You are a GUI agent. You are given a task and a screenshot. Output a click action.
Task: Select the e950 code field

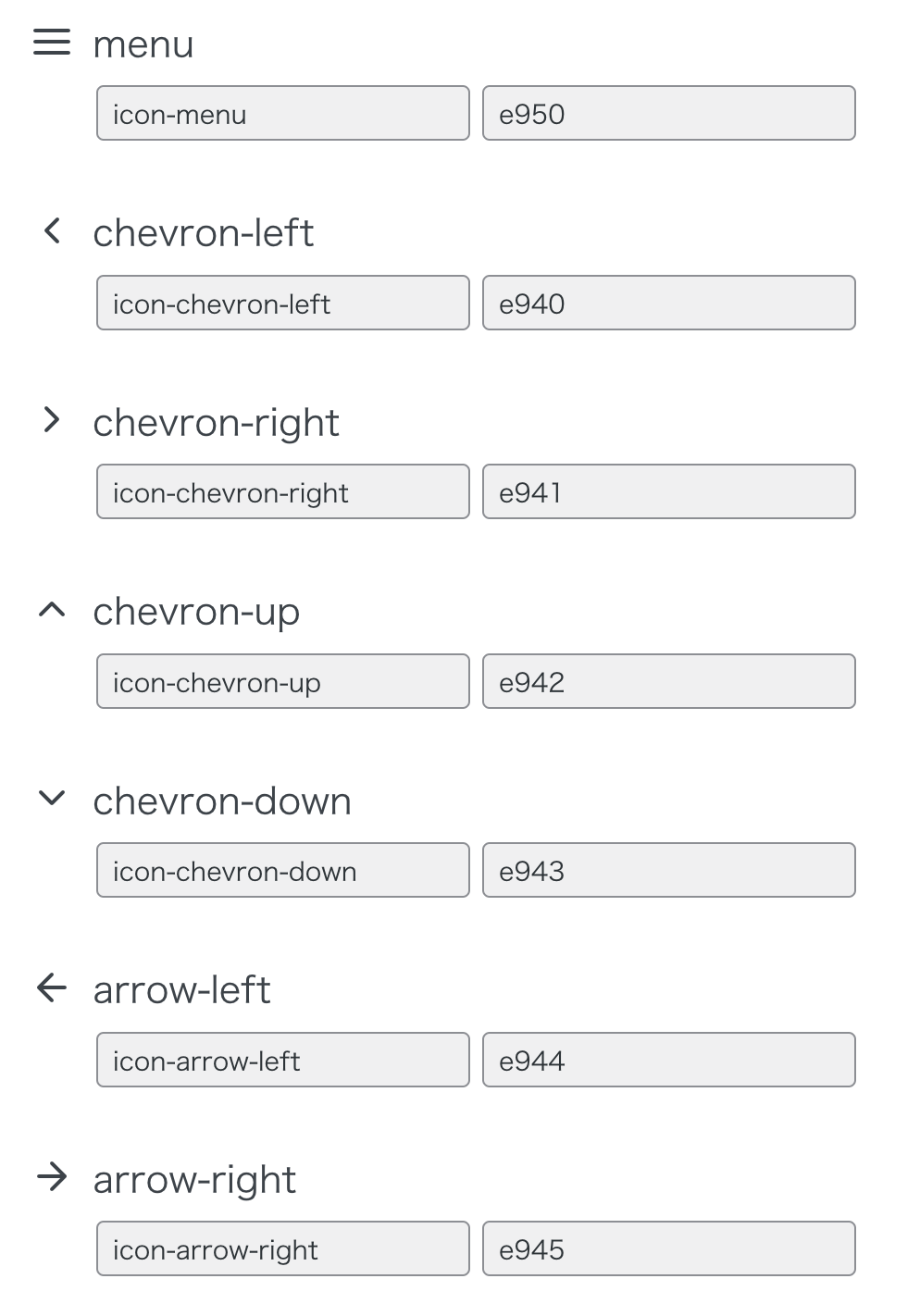669,114
